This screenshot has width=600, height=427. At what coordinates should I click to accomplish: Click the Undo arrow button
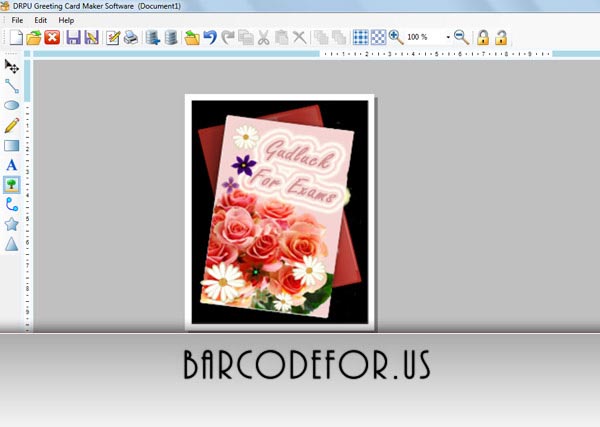(x=210, y=37)
